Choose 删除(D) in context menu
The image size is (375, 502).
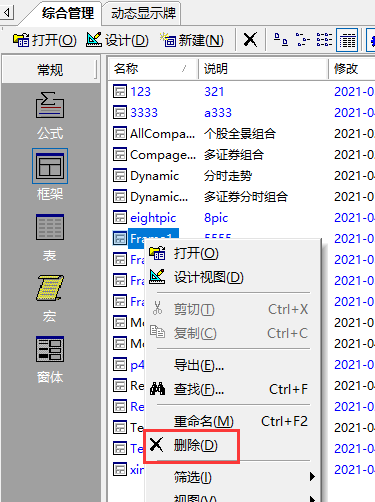tap(232, 445)
